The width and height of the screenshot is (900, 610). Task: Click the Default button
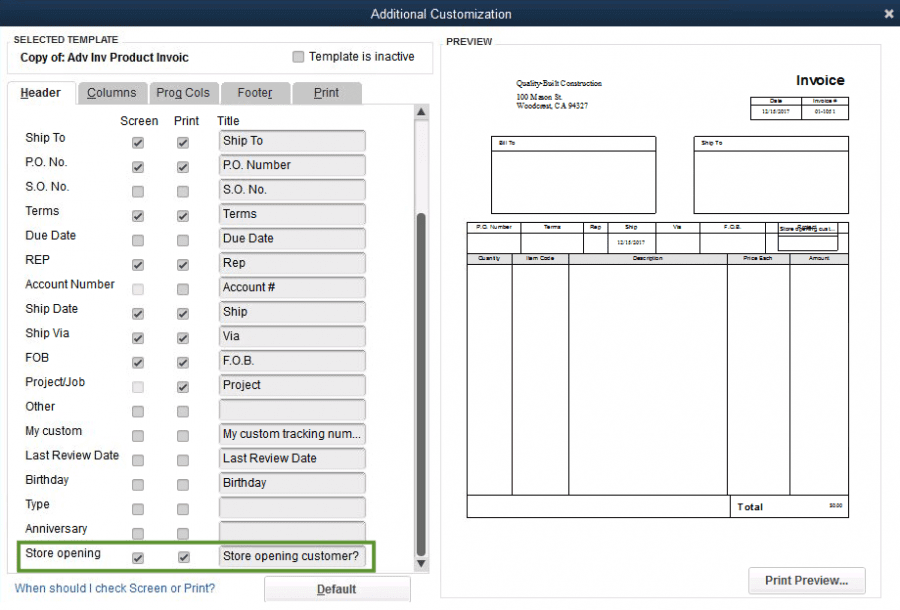(x=337, y=589)
